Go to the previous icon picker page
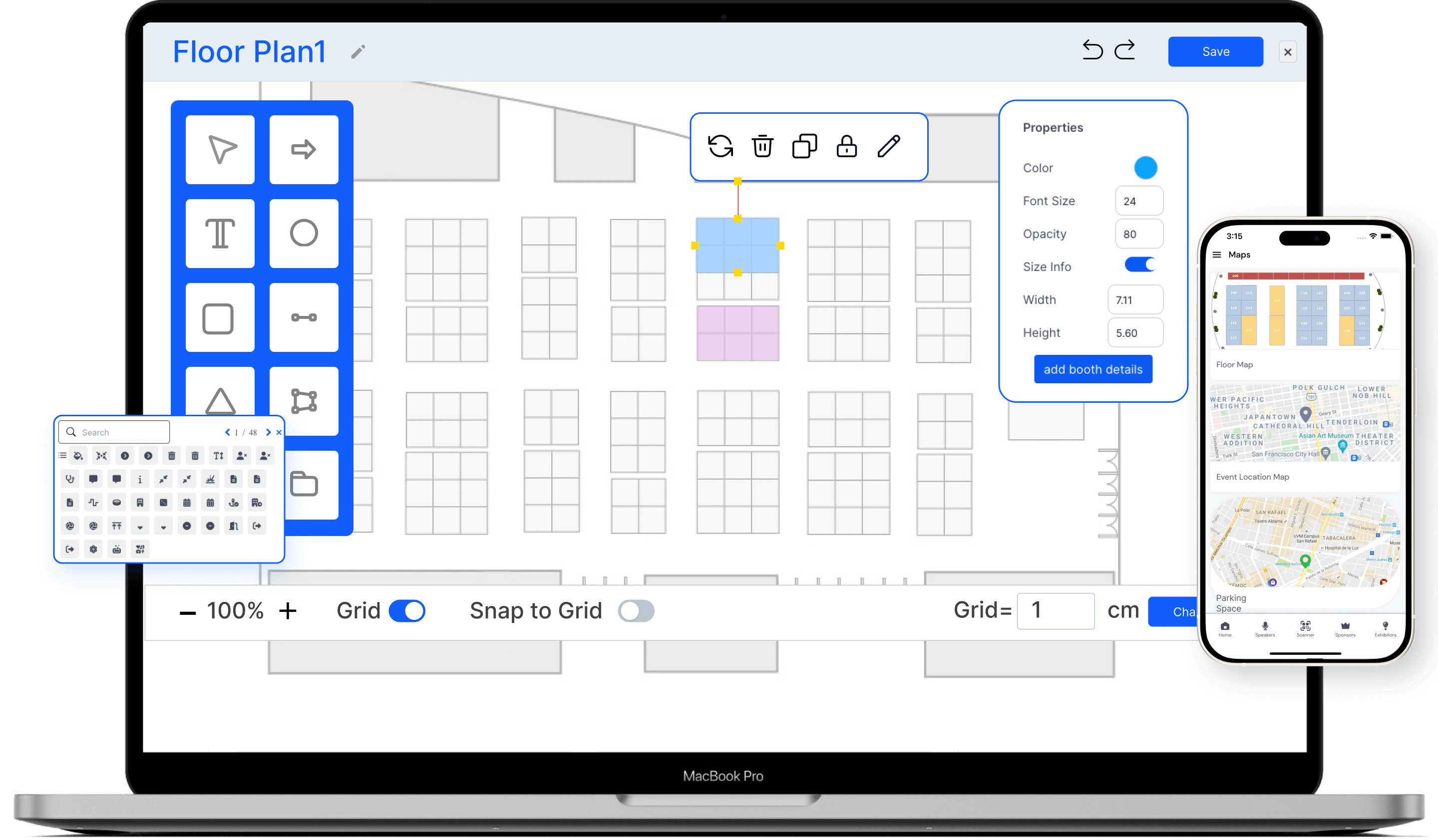 coord(228,432)
